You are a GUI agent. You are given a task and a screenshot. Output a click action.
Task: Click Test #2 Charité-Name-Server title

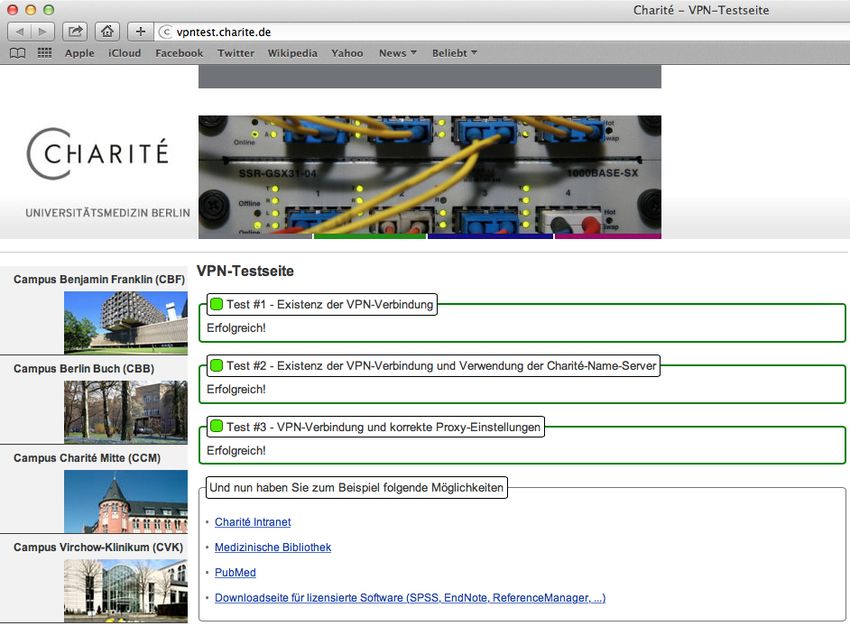coord(441,366)
